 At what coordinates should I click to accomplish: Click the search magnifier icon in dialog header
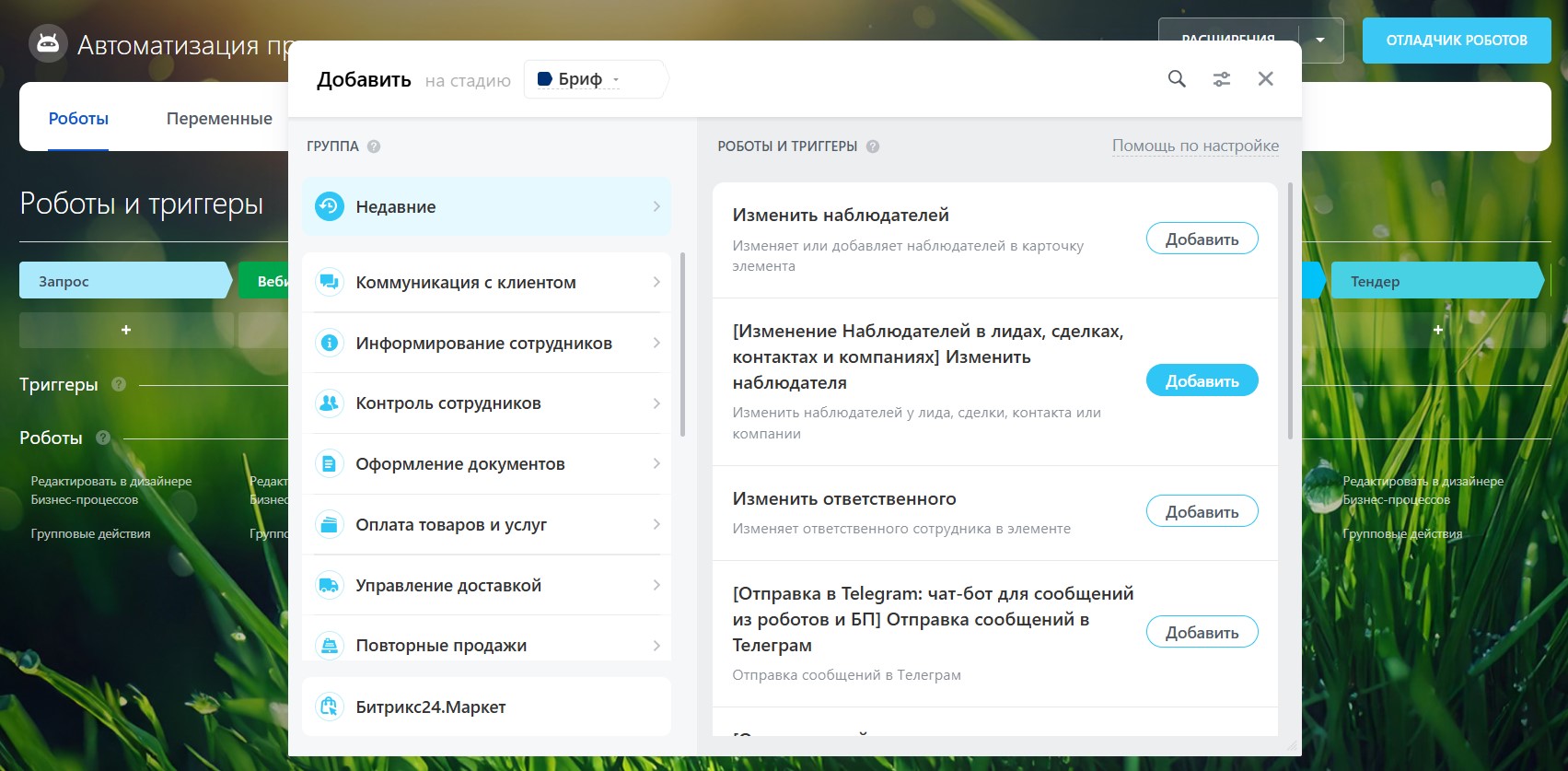tap(1177, 79)
